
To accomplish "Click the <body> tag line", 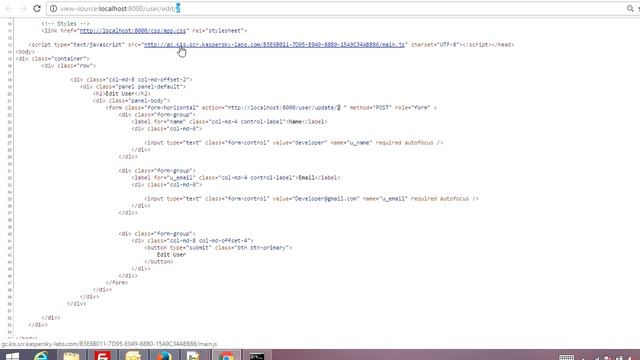I will (25, 52).
